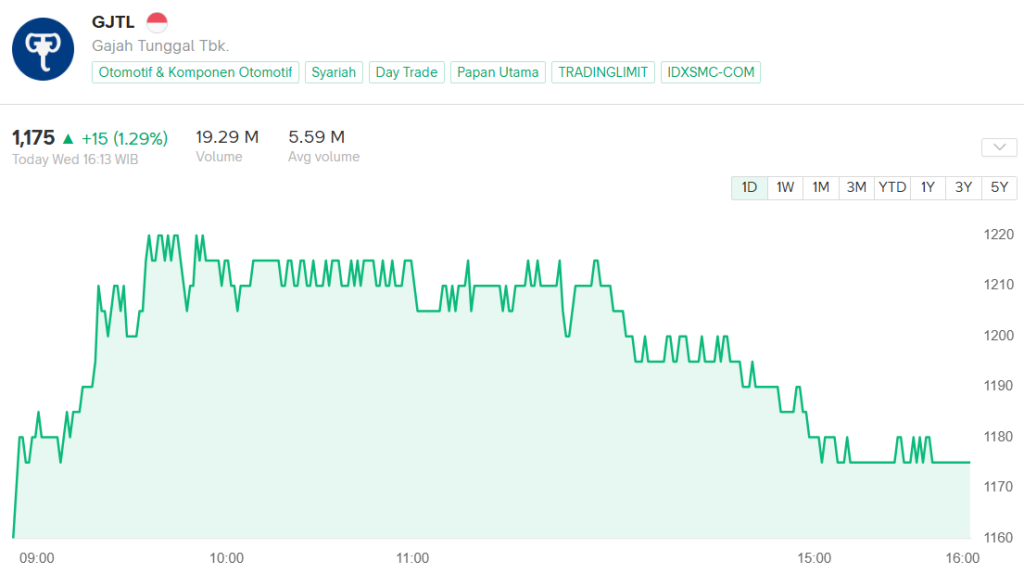Screen dimensions: 1024x574
Task: Click the IDXSMC-COM index tag
Action: pos(710,72)
